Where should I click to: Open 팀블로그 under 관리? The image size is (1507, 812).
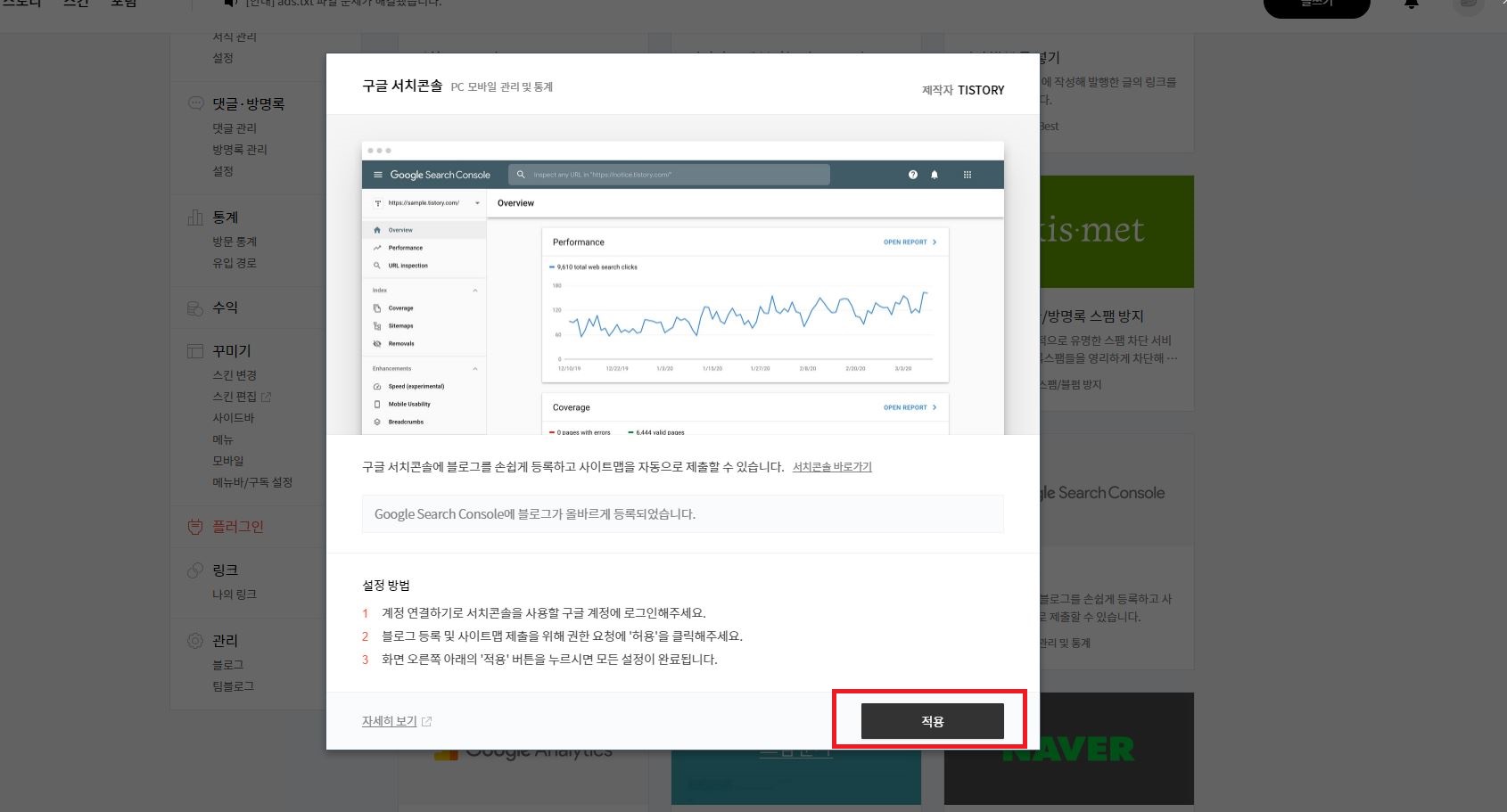click(x=234, y=686)
